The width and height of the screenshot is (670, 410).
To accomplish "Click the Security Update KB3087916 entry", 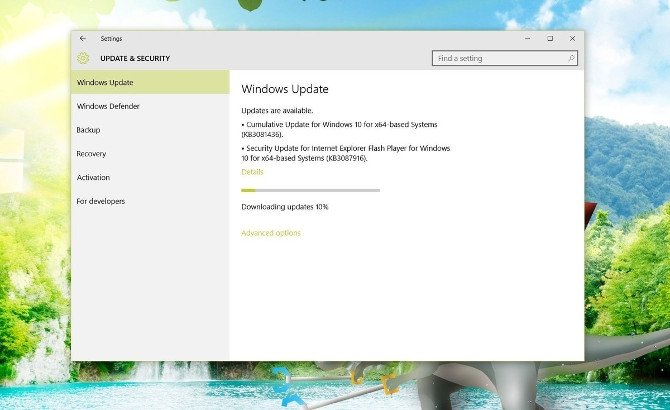I will [346, 153].
